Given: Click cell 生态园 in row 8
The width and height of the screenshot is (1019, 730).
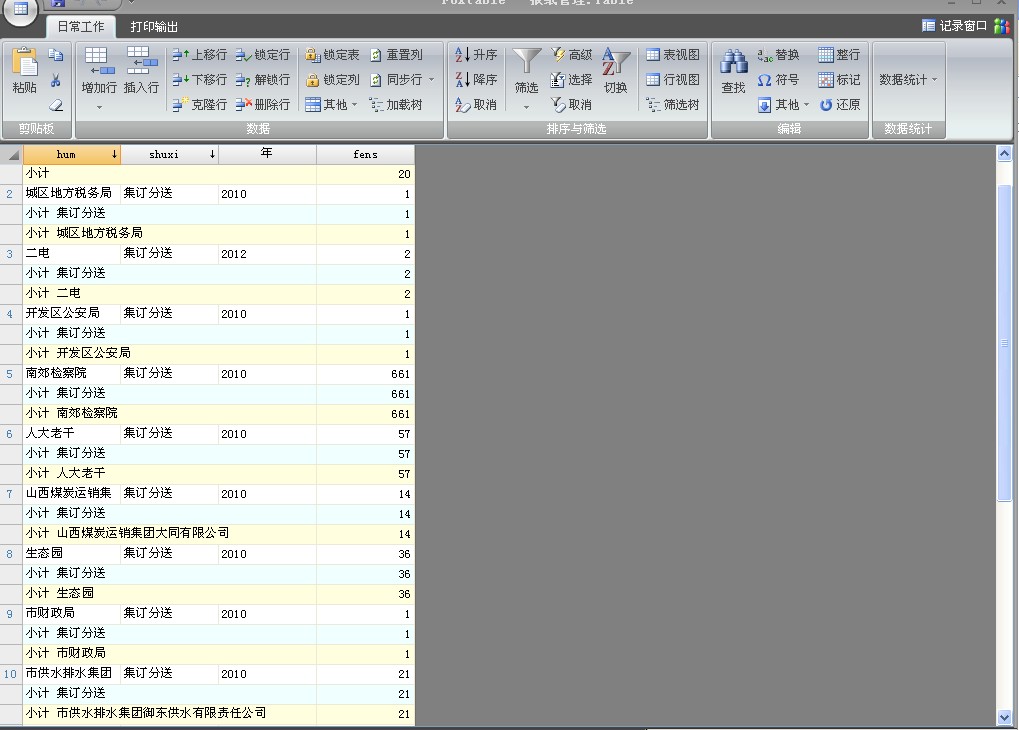Looking at the screenshot, I should click(71, 554).
